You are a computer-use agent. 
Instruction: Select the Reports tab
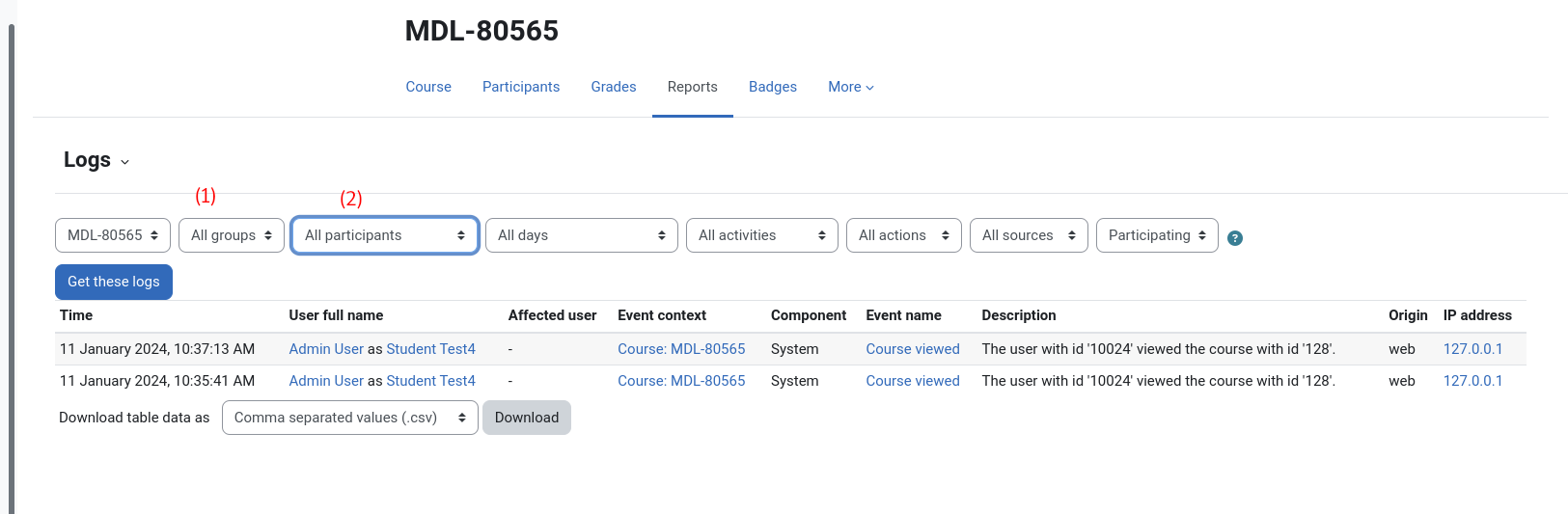[693, 87]
